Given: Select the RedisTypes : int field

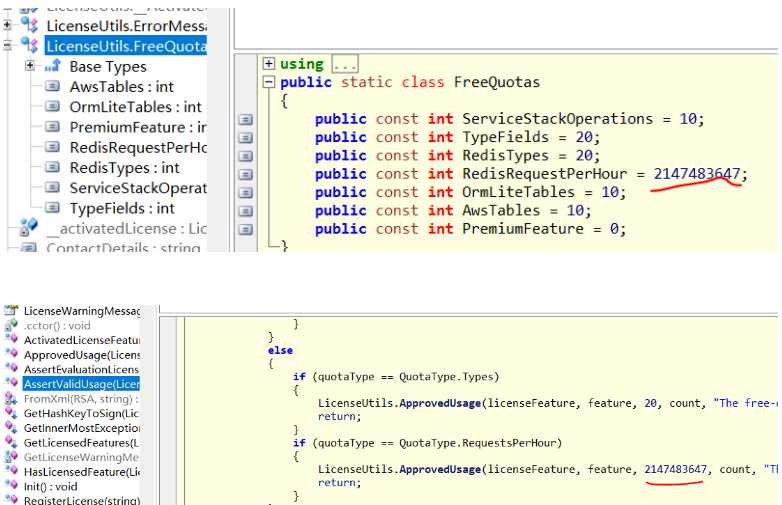Looking at the screenshot, I should click(x=124, y=168).
